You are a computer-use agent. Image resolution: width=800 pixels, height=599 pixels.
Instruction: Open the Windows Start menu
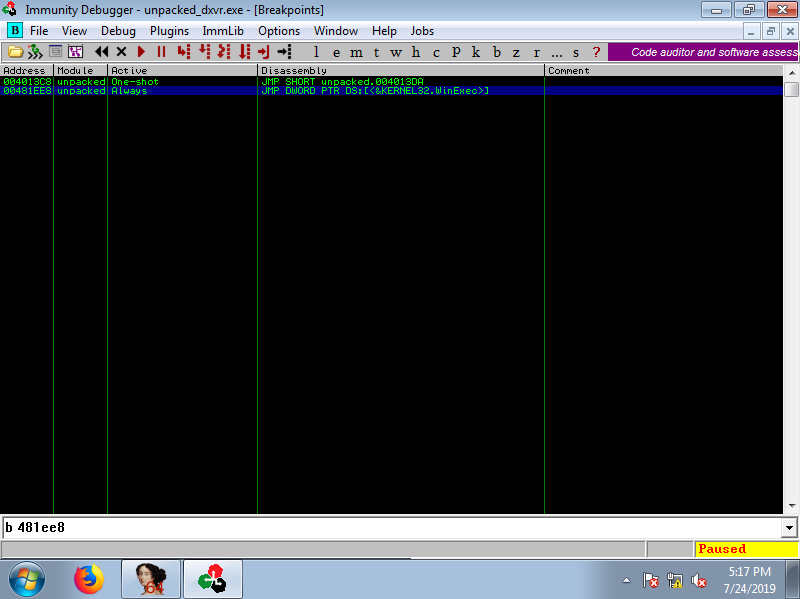tap(27, 579)
